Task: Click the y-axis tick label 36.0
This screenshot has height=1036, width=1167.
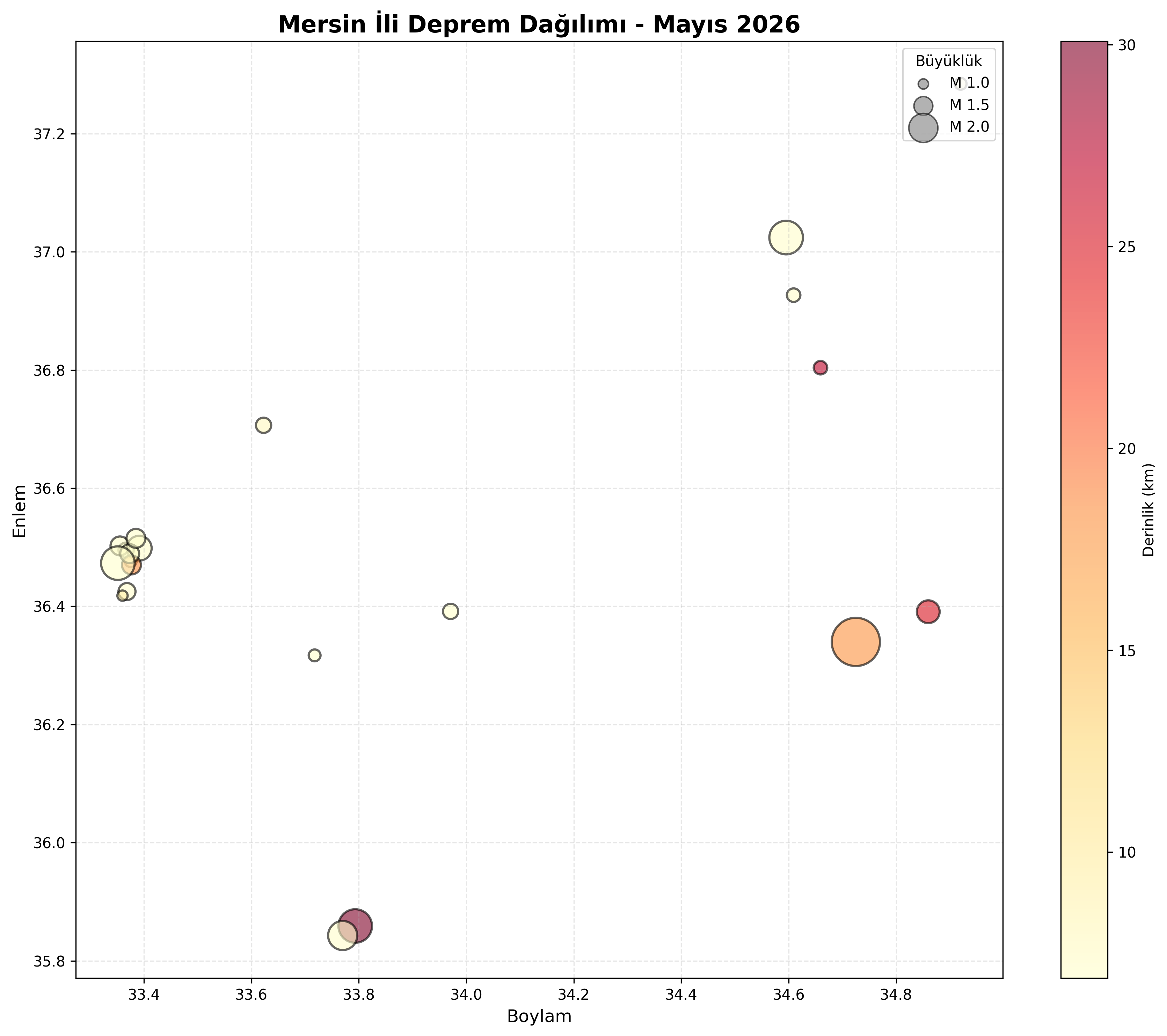Action: coord(49,843)
